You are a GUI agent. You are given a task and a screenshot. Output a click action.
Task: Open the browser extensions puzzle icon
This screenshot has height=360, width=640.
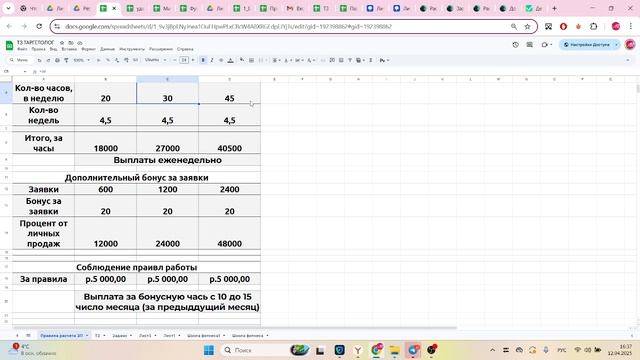click(x=593, y=27)
